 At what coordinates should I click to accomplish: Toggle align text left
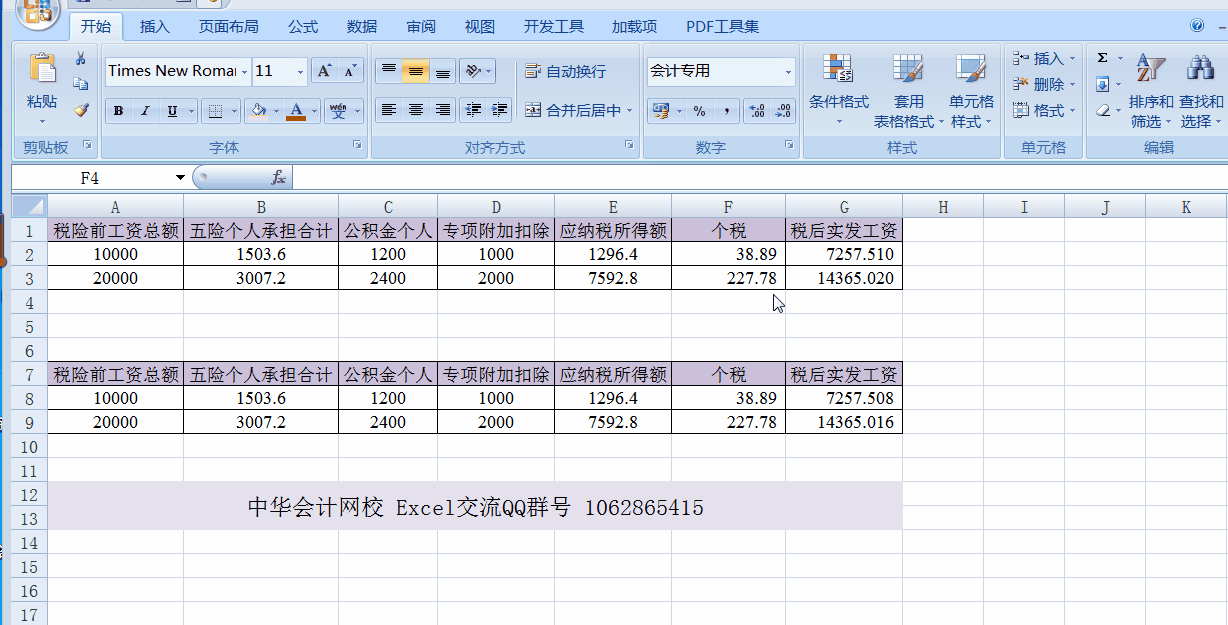point(389,110)
